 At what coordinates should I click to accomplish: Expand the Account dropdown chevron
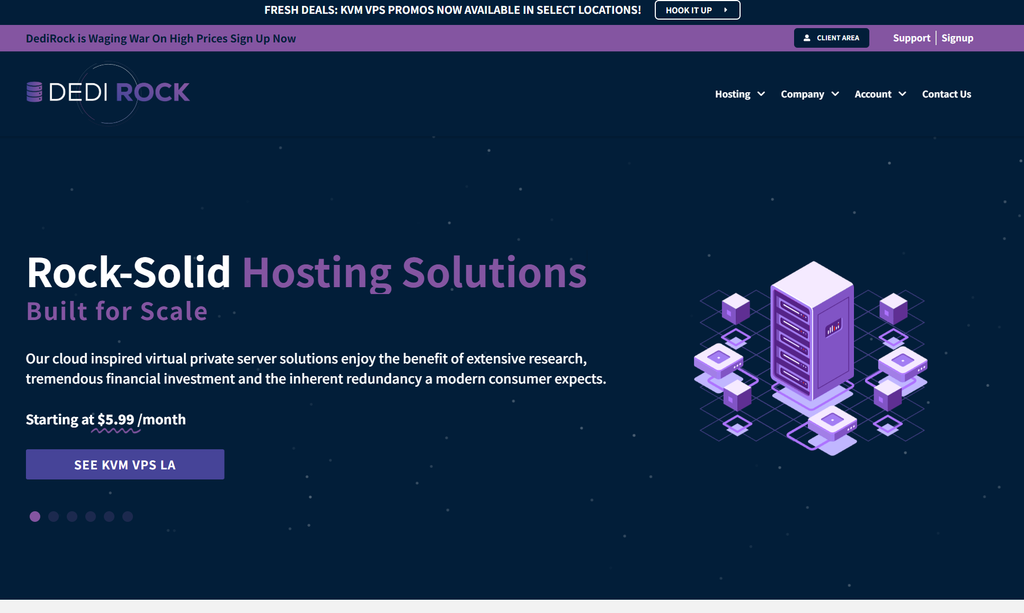click(902, 94)
